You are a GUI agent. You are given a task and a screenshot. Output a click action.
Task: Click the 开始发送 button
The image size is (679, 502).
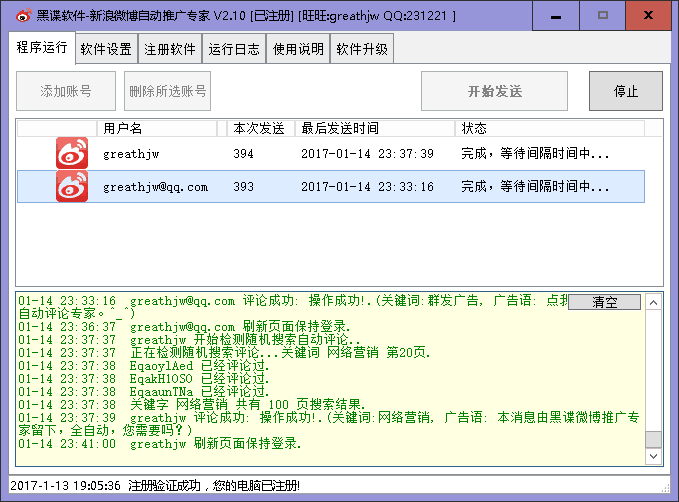pyautogui.click(x=495, y=91)
